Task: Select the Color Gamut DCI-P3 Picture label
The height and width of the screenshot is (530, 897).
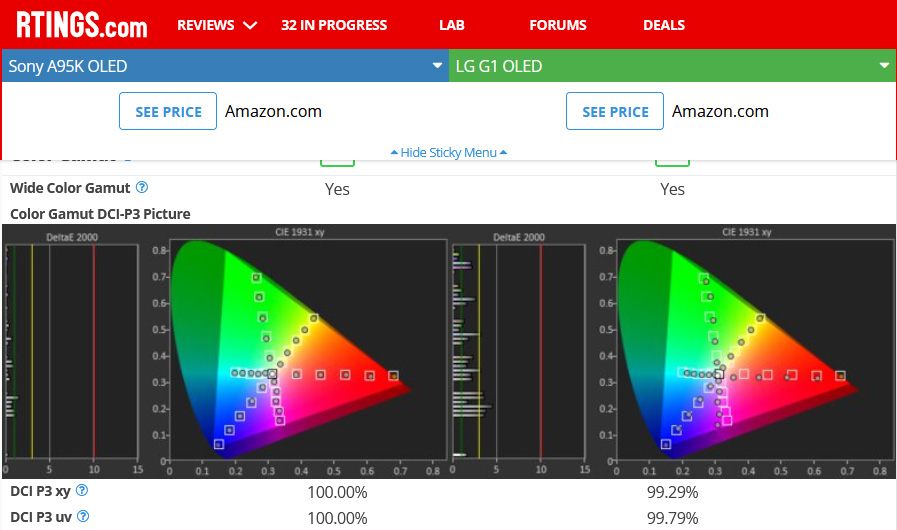Action: 100,213
